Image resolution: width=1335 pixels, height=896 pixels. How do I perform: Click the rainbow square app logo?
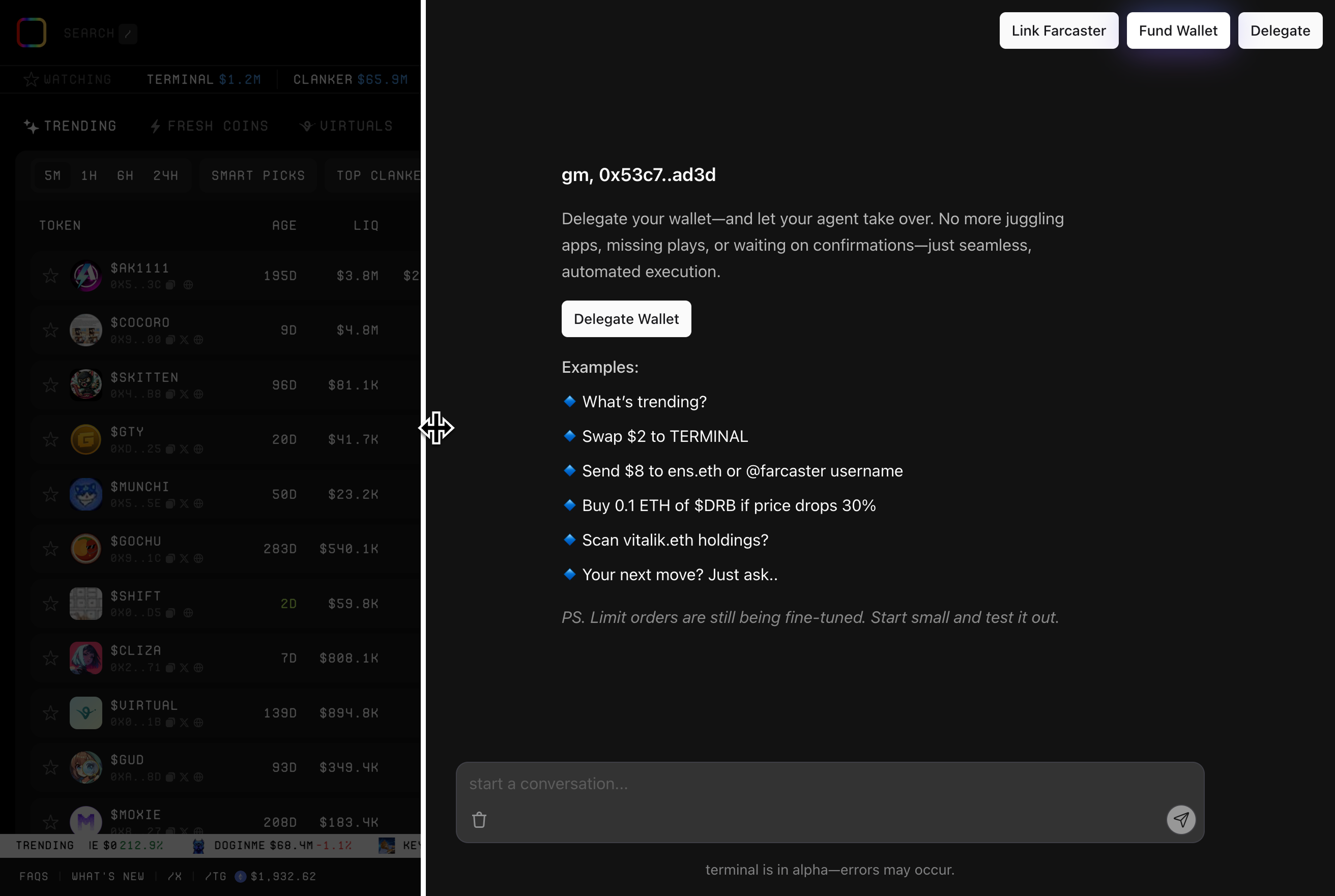pyautogui.click(x=32, y=33)
